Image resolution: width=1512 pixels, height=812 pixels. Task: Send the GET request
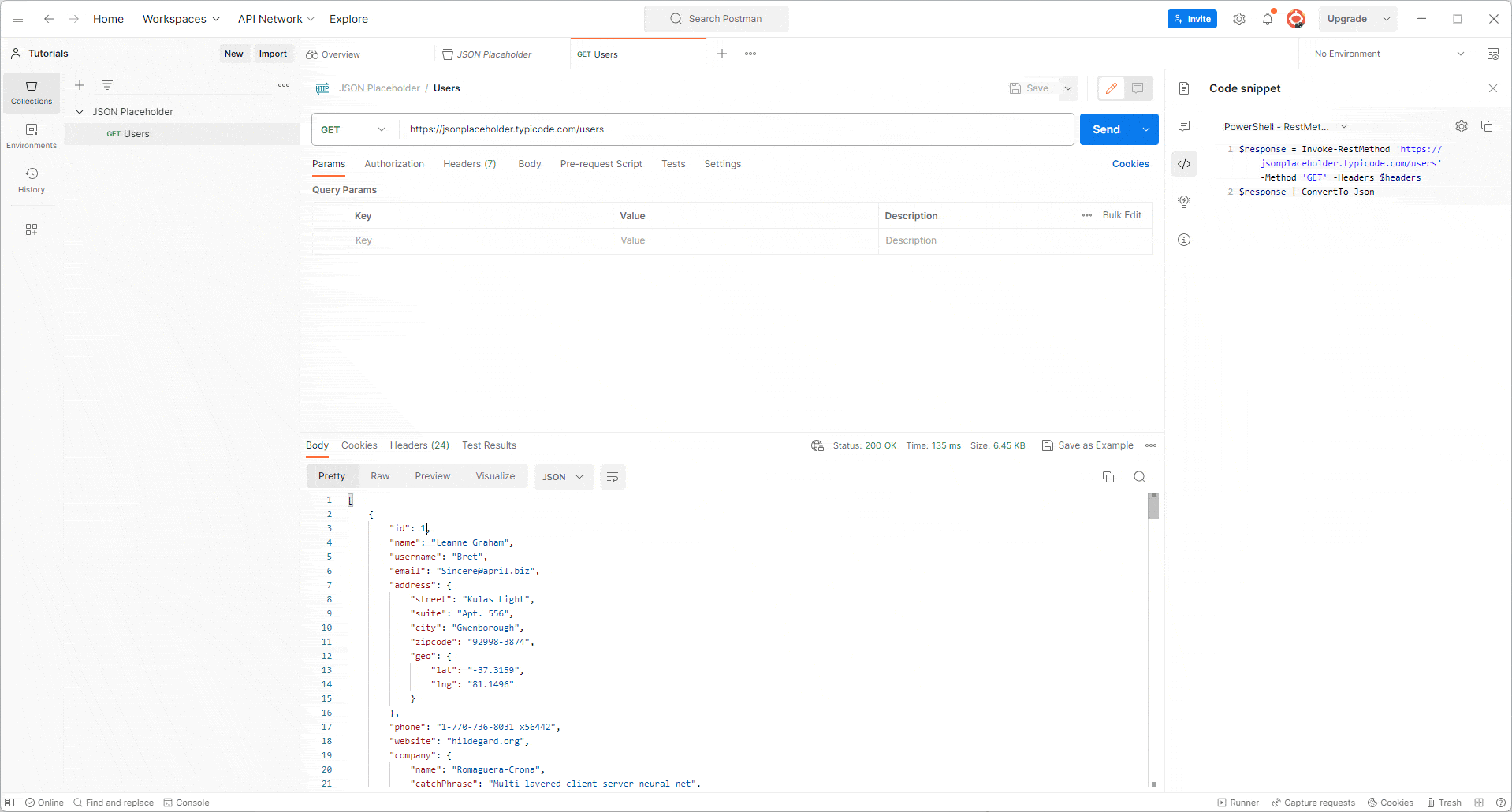1107,129
